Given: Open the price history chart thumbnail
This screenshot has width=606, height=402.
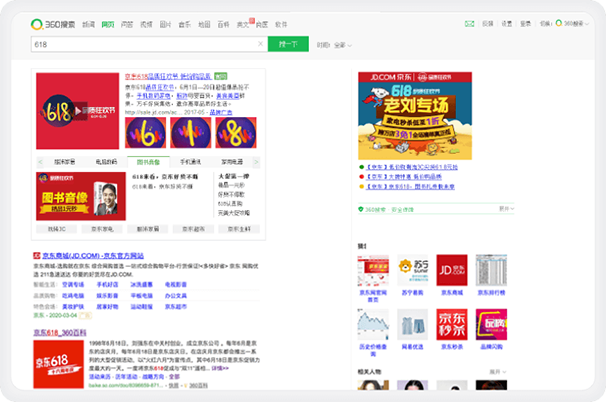Looking at the screenshot, I should point(373,324).
